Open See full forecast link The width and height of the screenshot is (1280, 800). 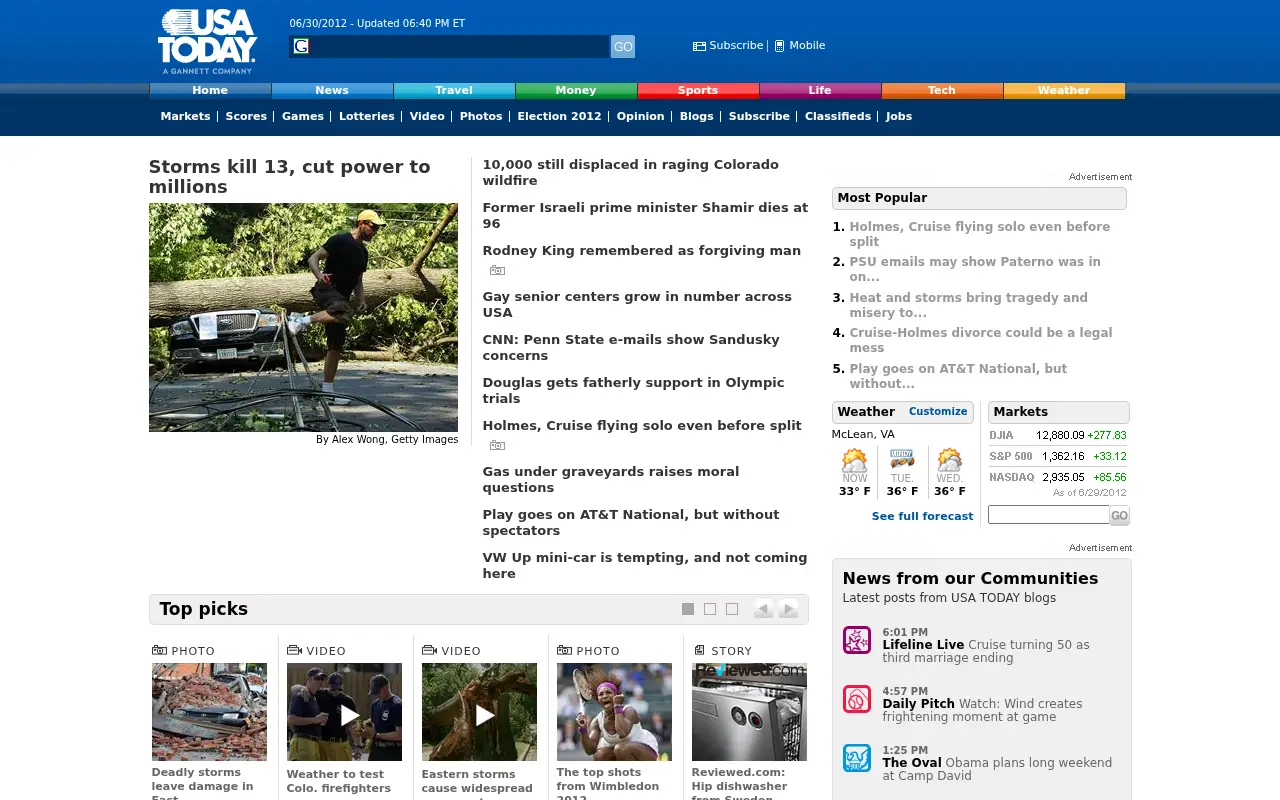[922, 516]
